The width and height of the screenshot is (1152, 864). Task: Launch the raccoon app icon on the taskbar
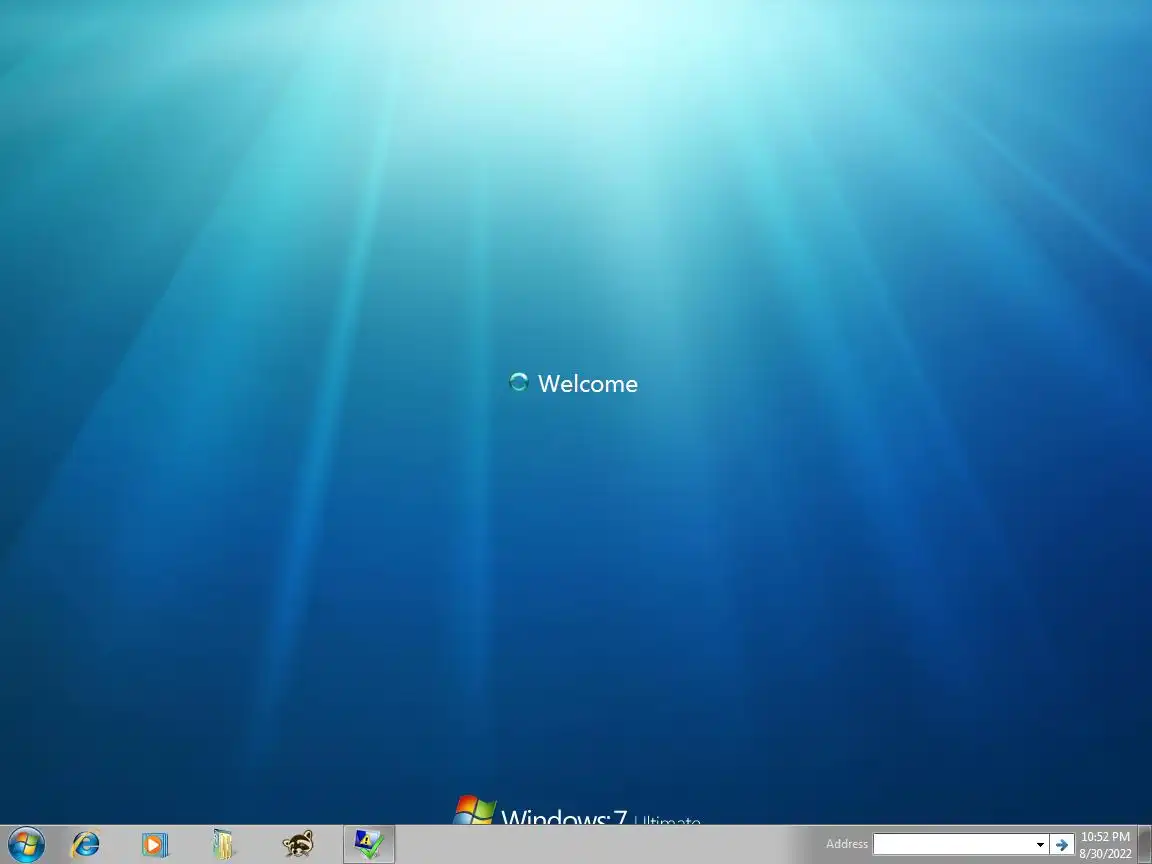pyautogui.click(x=298, y=844)
